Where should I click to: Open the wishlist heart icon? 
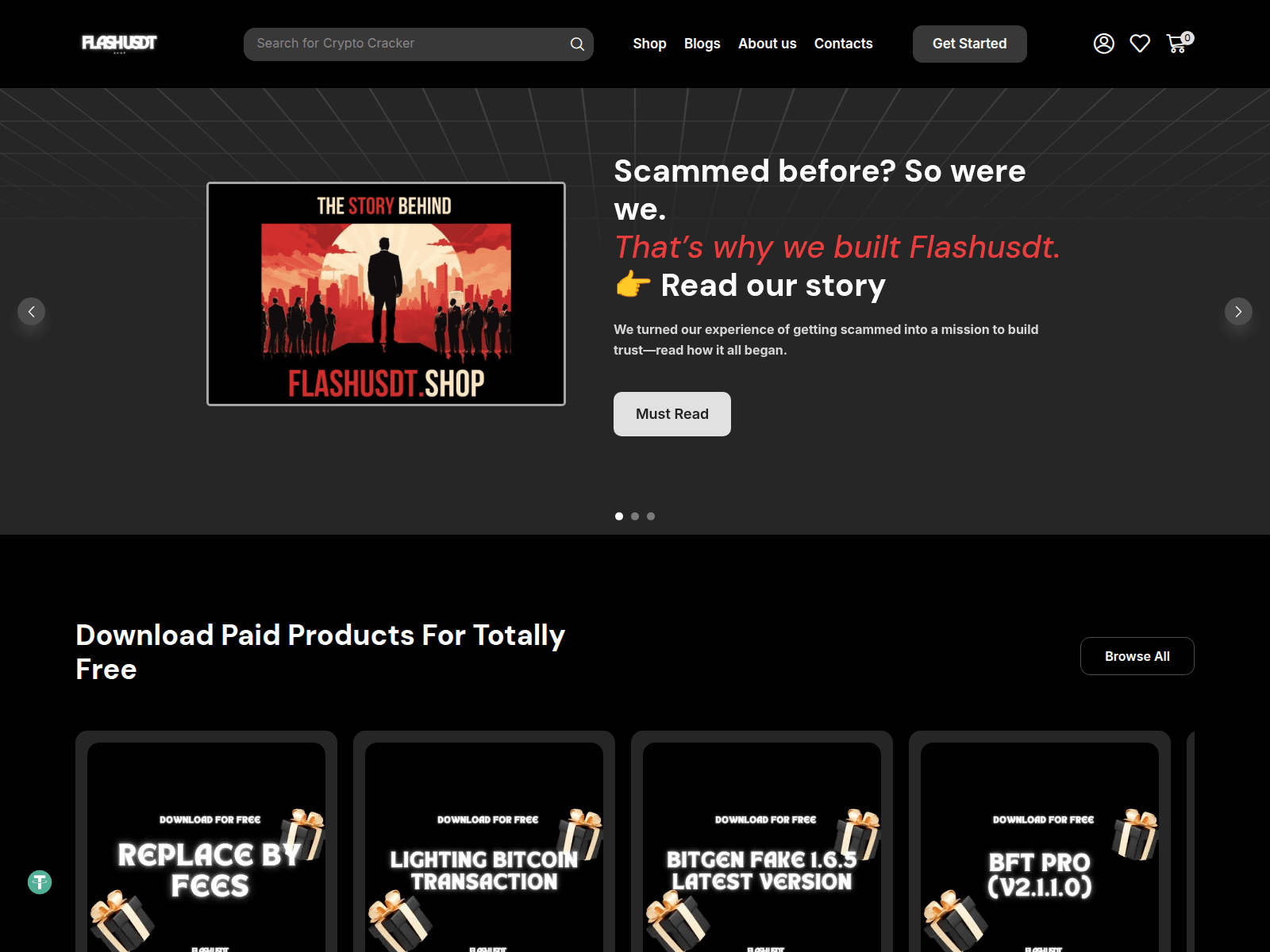(1140, 44)
